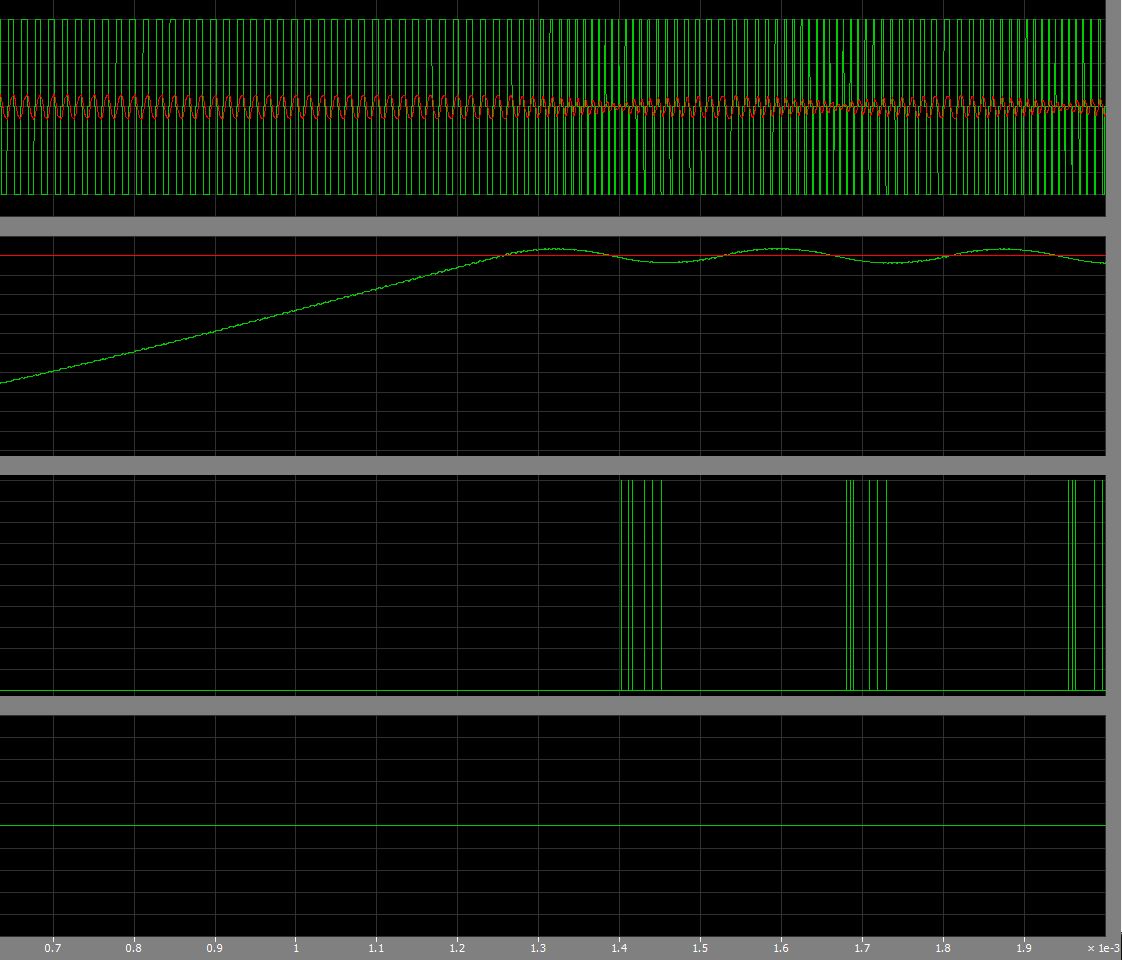The width and height of the screenshot is (1122, 960).
Task: Click the second pulse burst near 1.7
Action: pyautogui.click(x=866, y=585)
